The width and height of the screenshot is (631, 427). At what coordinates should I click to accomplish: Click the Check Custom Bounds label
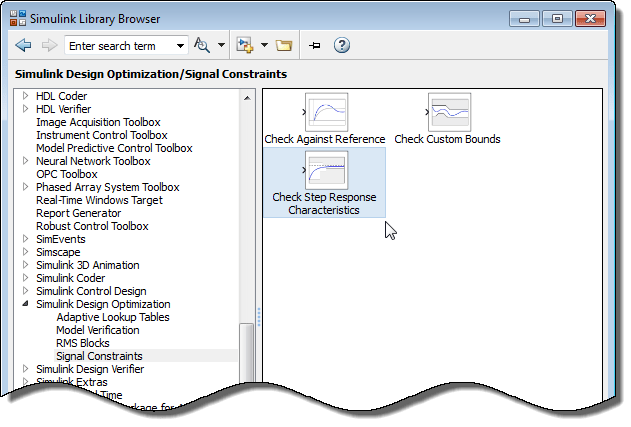click(447, 139)
